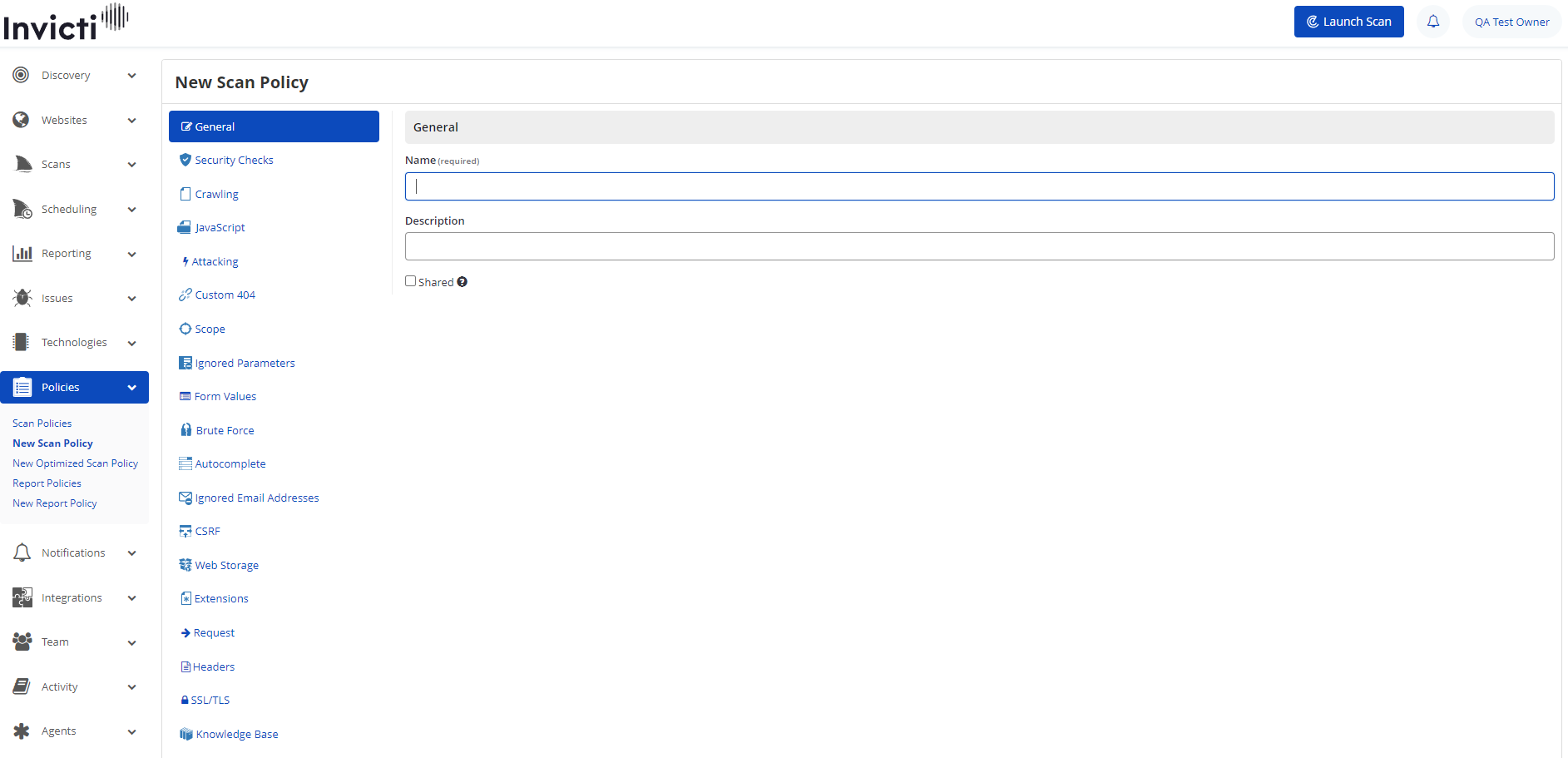Select the General policy tab

(x=274, y=126)
